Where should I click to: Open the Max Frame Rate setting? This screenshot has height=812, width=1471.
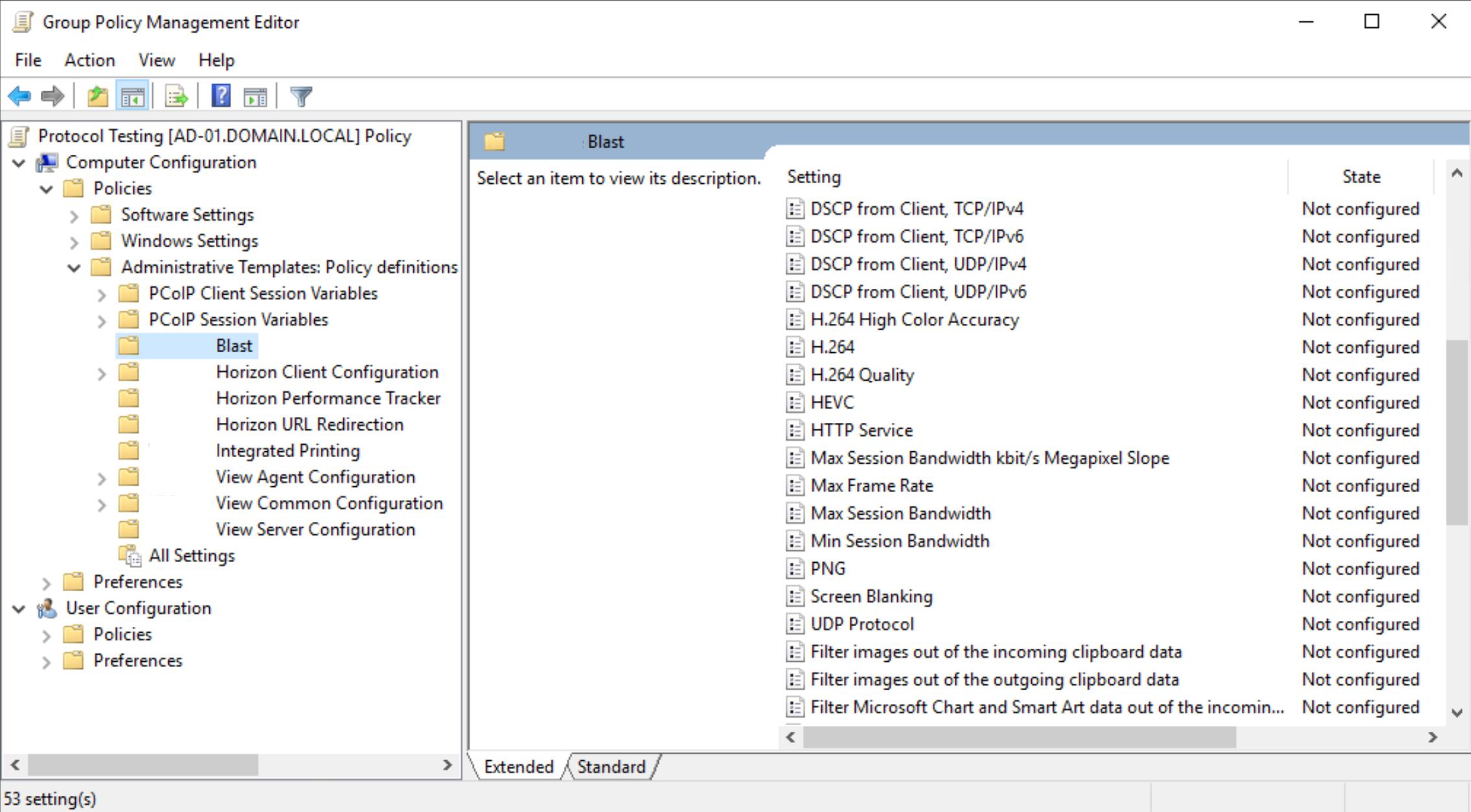pos(871,485)
